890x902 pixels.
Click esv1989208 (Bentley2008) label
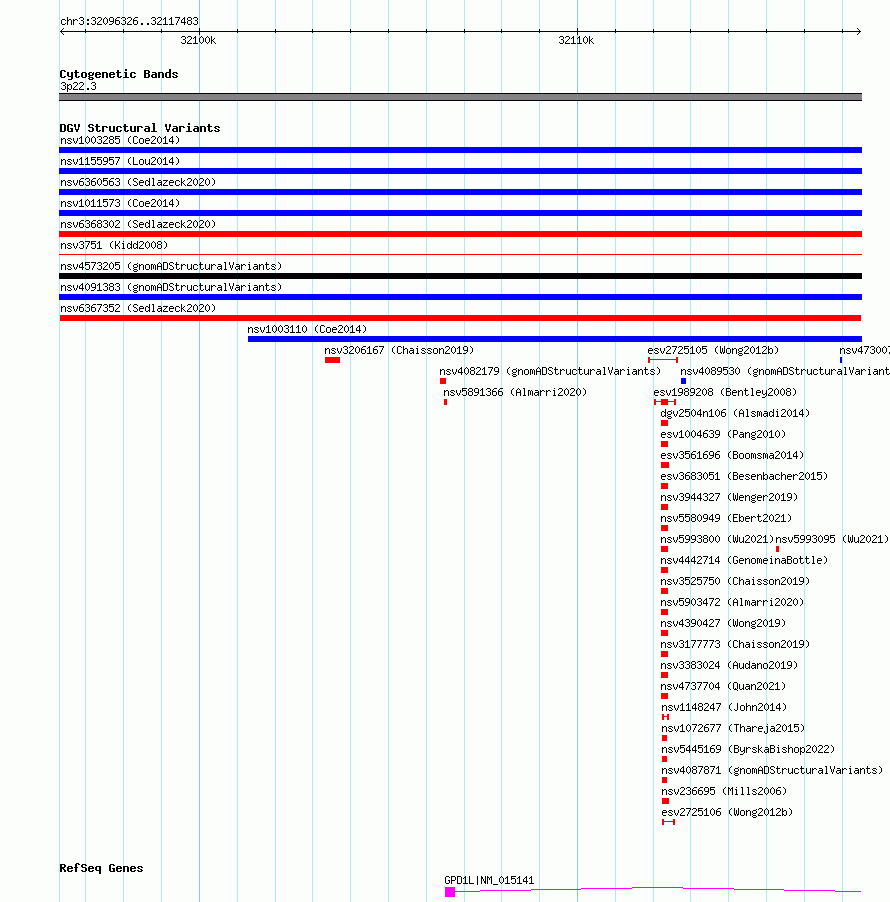click(x=725, y=392)
